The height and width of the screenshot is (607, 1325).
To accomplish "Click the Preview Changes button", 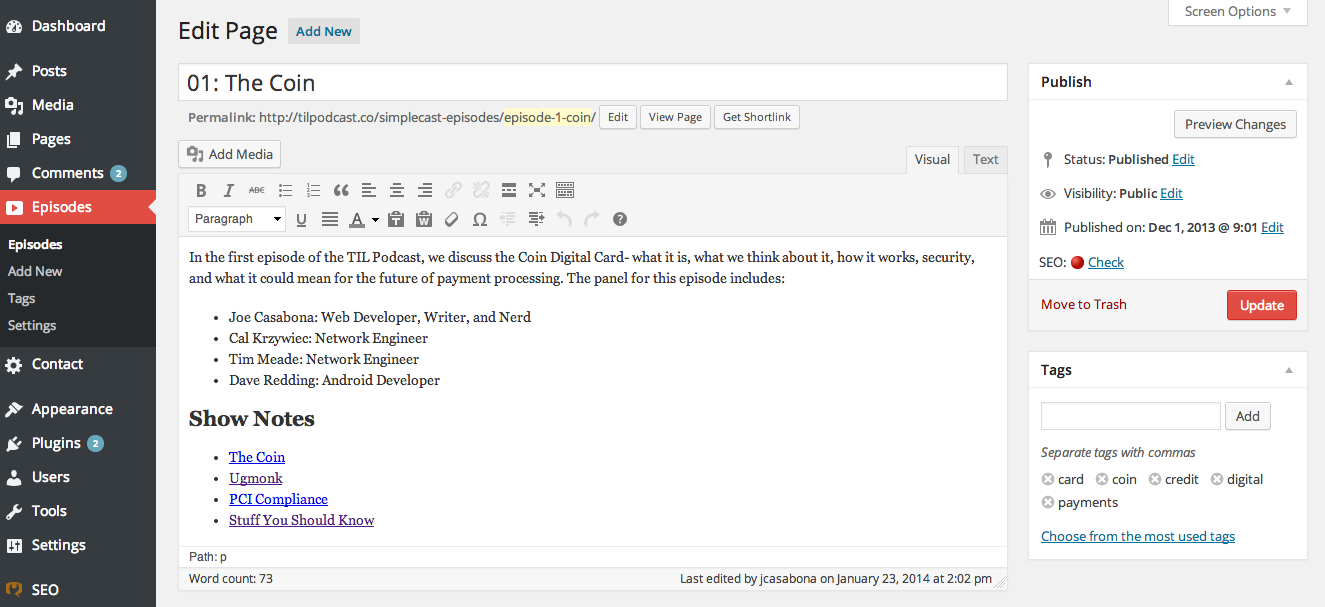I will coord(1235,124).
